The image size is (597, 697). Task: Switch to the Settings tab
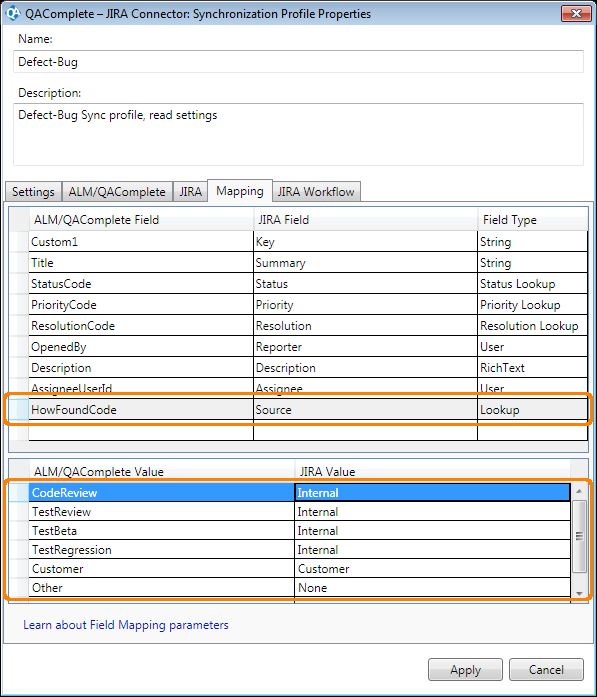[x=33, y=192]
